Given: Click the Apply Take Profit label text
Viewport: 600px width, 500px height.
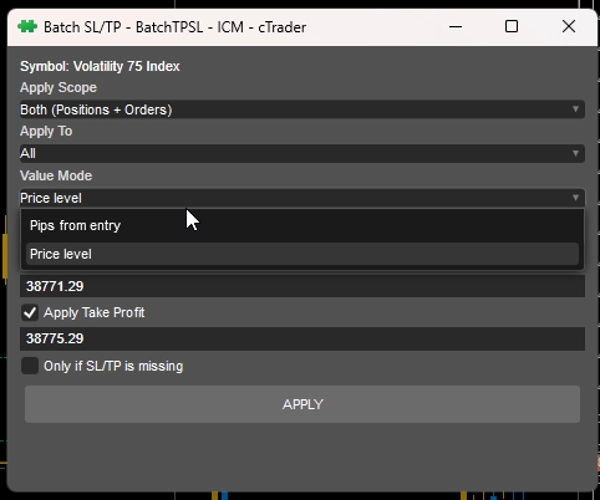Looking at the screenshot, I should coord(94,313).
